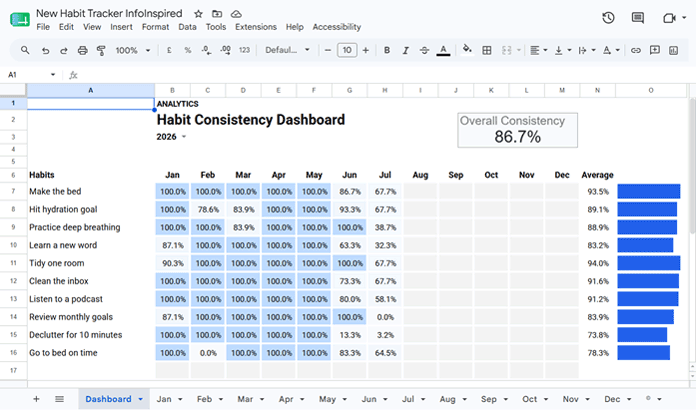
Task: Insert a link
Action: tap(636, 51)
